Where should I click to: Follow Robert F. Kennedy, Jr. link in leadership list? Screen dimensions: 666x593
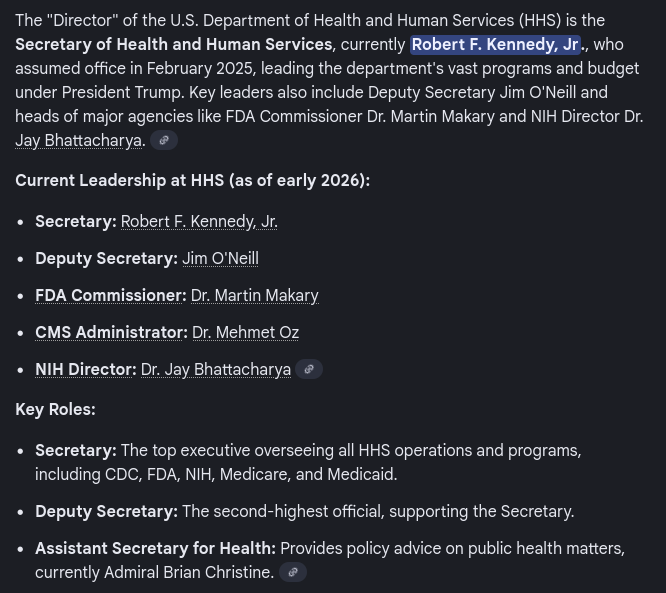[199, 222]
